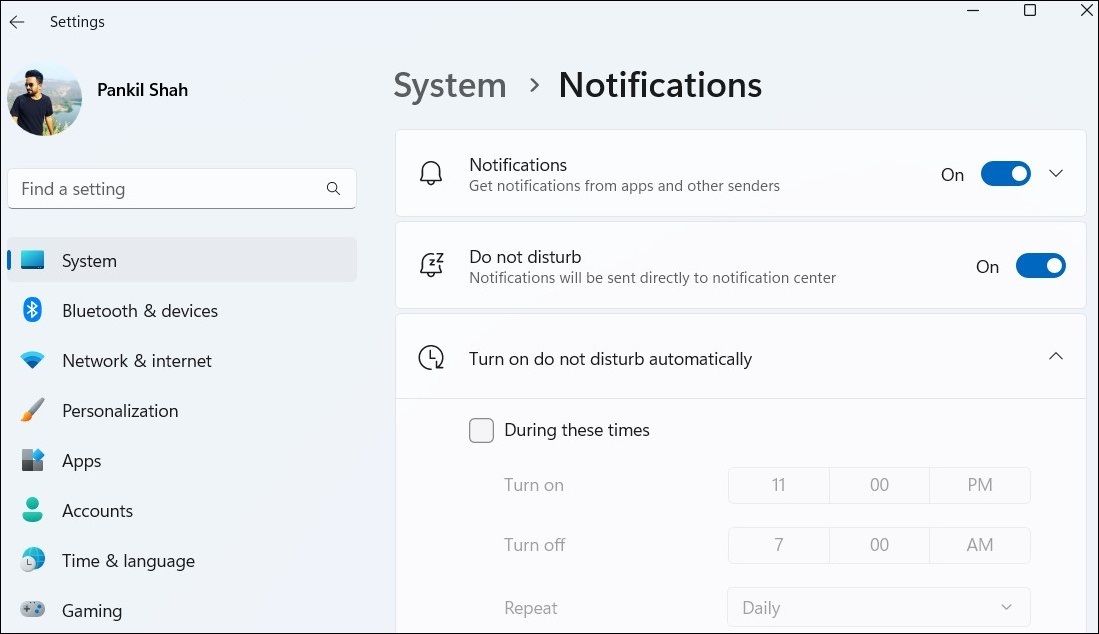
Task: Select the Bluetooth & devices icon in sidebar
Action: coord(31,310)
